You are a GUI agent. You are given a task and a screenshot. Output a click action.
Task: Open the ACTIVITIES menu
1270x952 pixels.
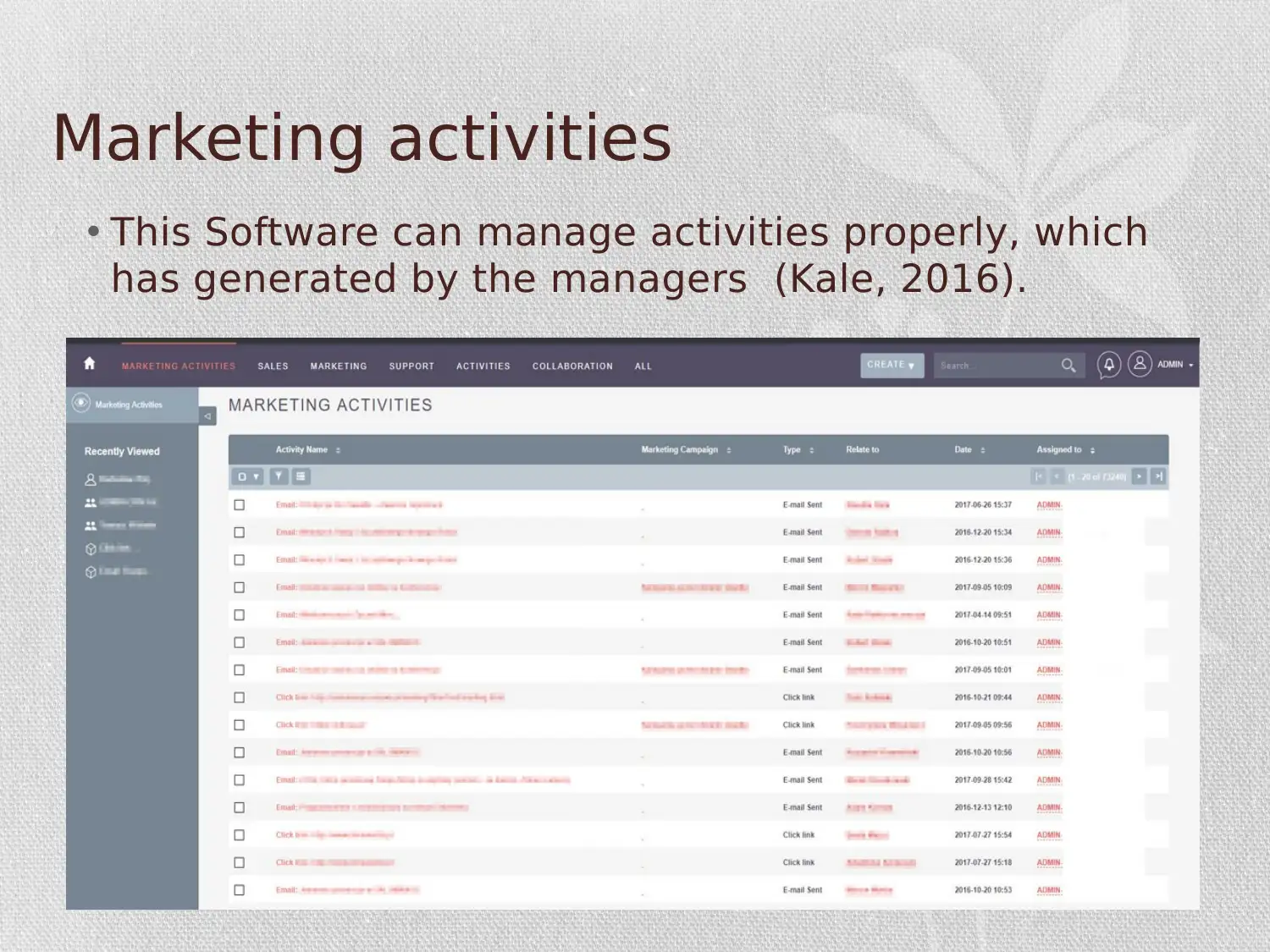tap(483, 366)
